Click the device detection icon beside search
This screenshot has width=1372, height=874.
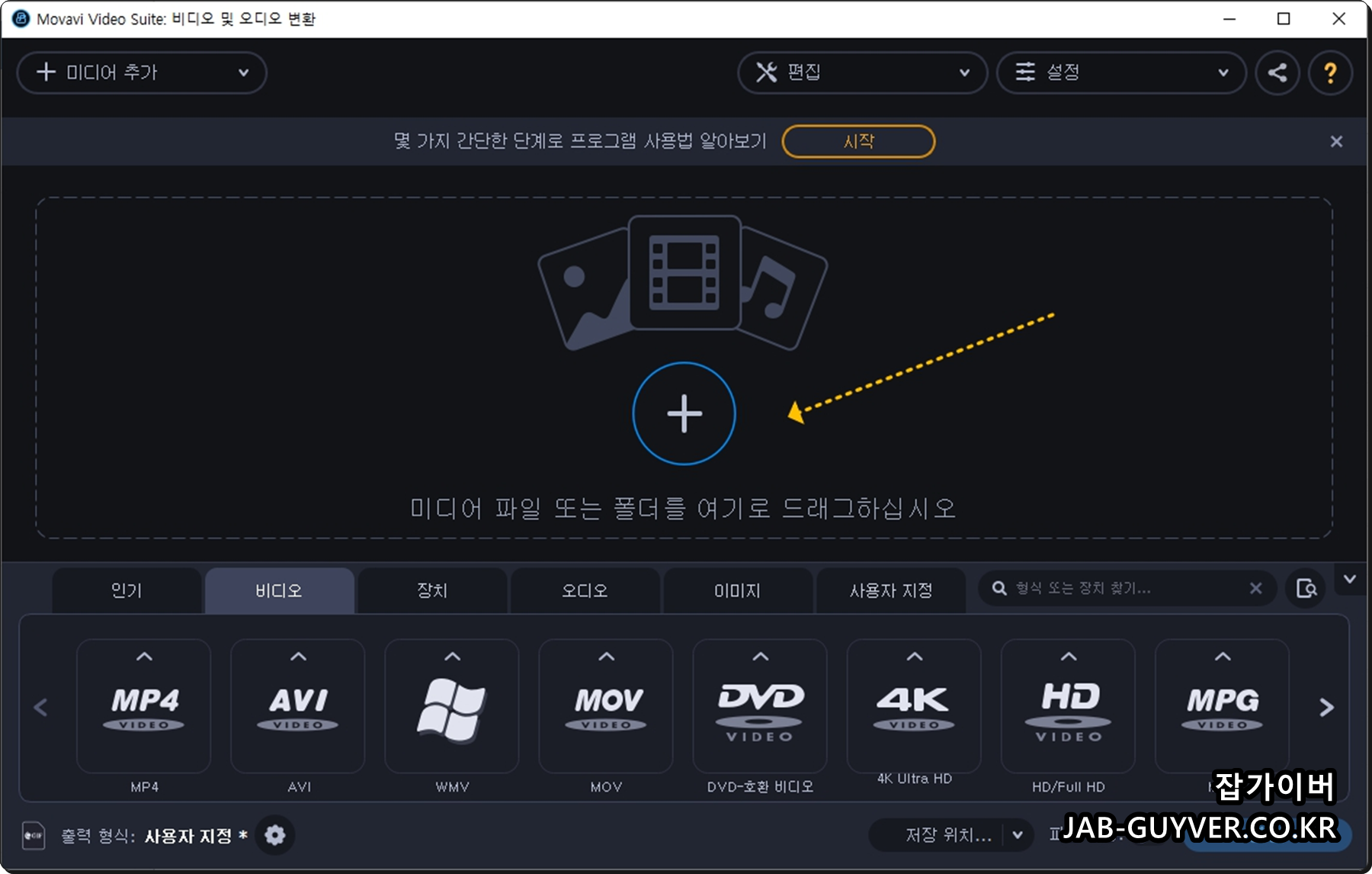[x=1306, y=588]
